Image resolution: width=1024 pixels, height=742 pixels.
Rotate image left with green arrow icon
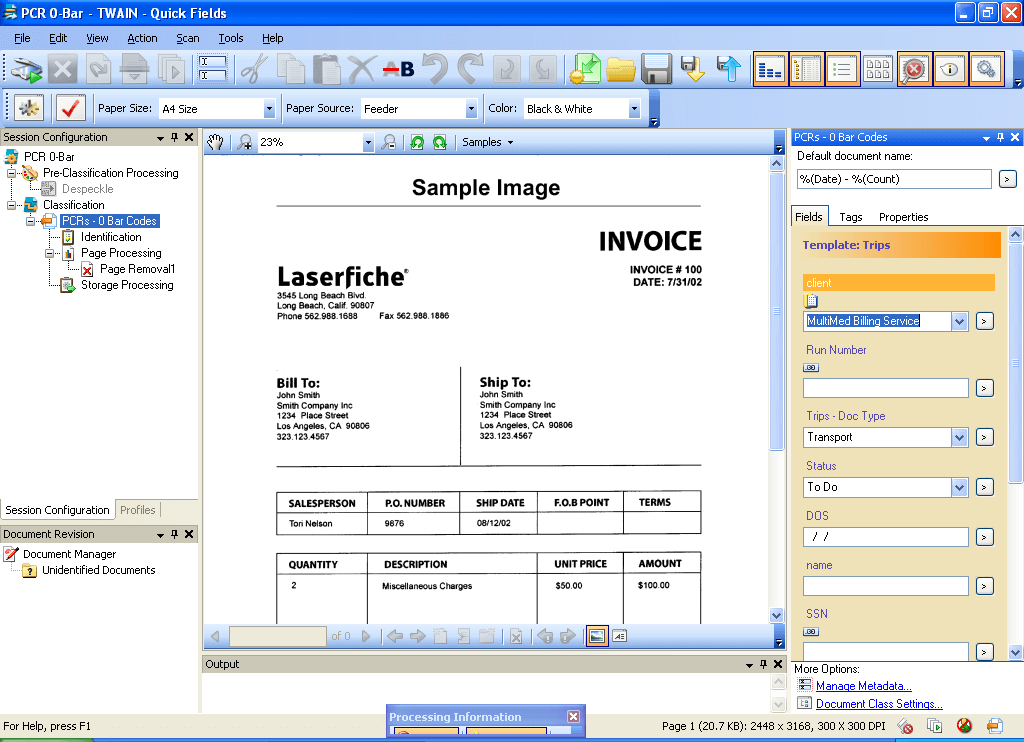point(417,142)
